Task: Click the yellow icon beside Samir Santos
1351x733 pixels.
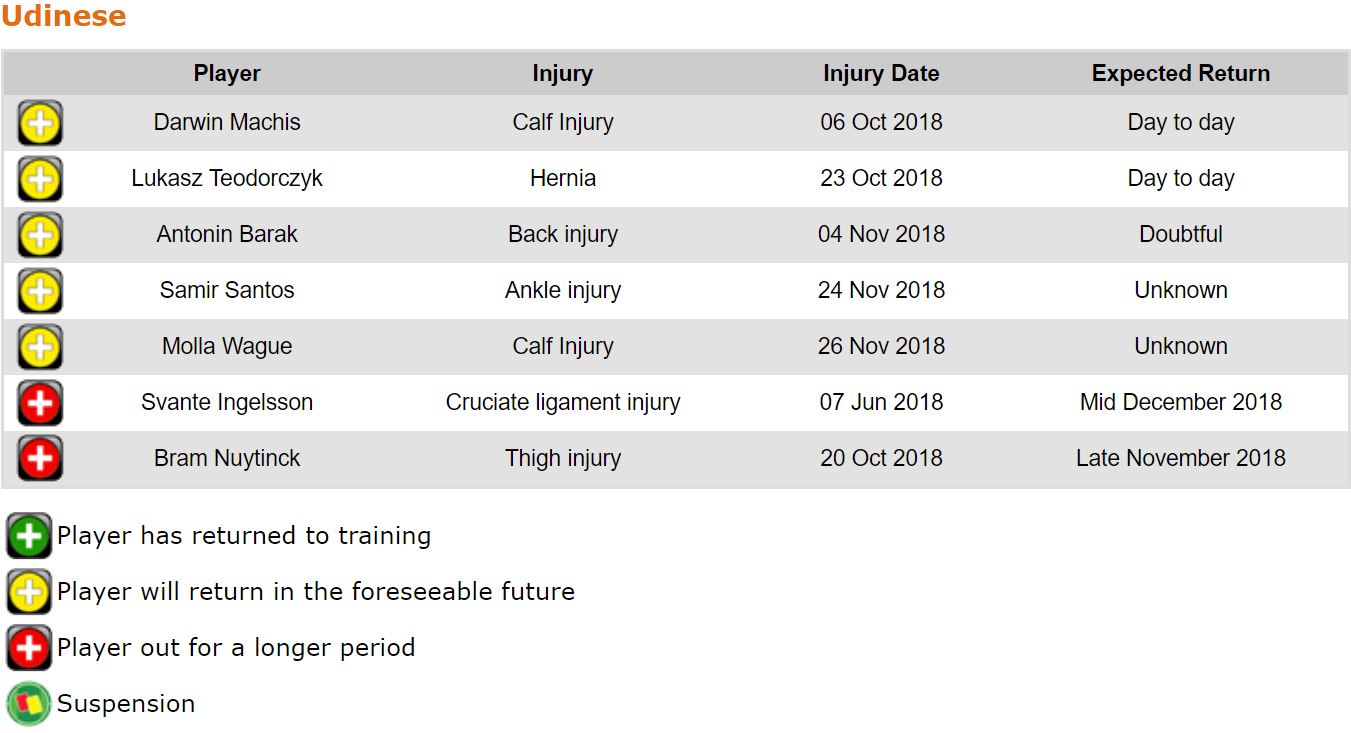Action: tap(40, 291)
